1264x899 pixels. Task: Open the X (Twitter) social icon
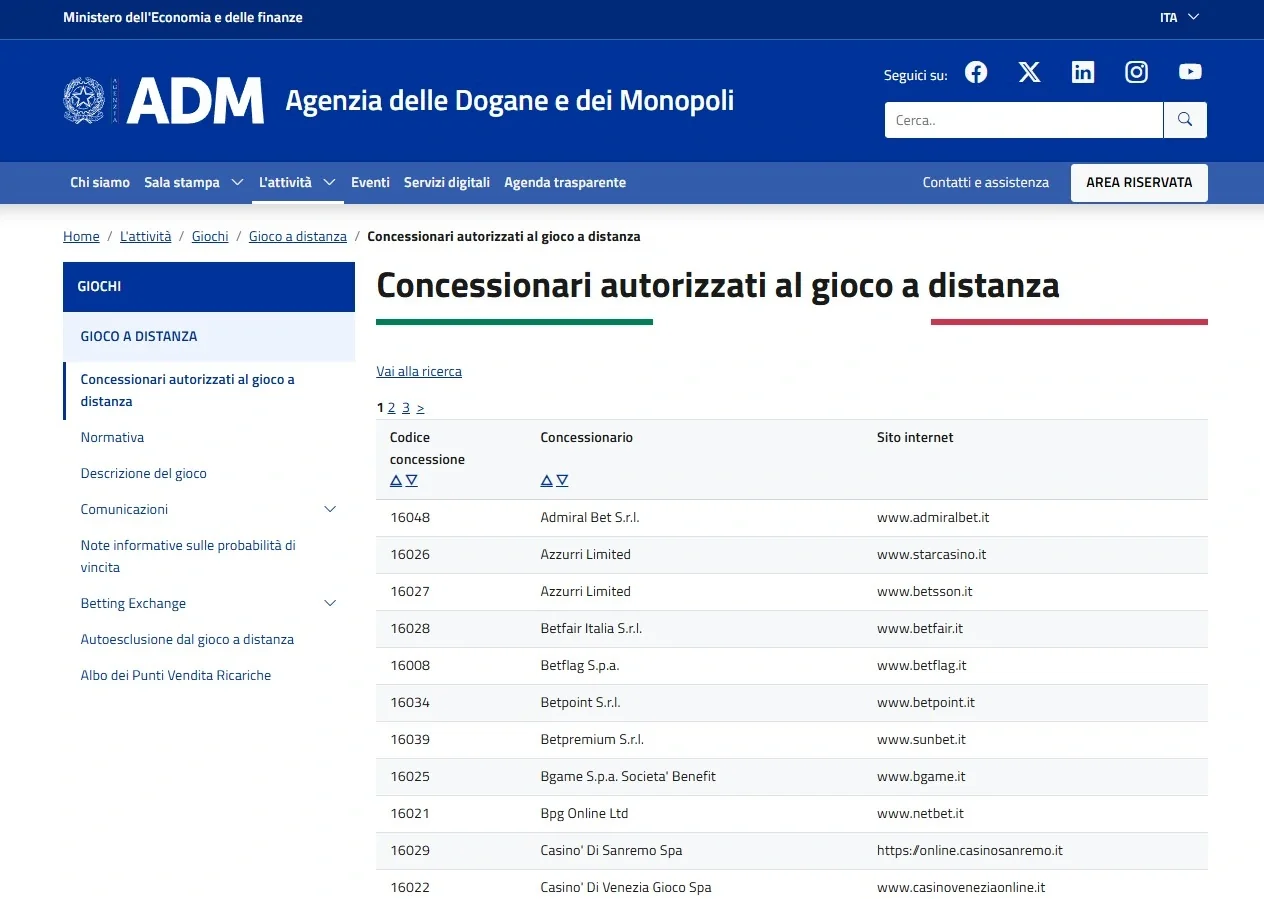[x=1029, y=72]
